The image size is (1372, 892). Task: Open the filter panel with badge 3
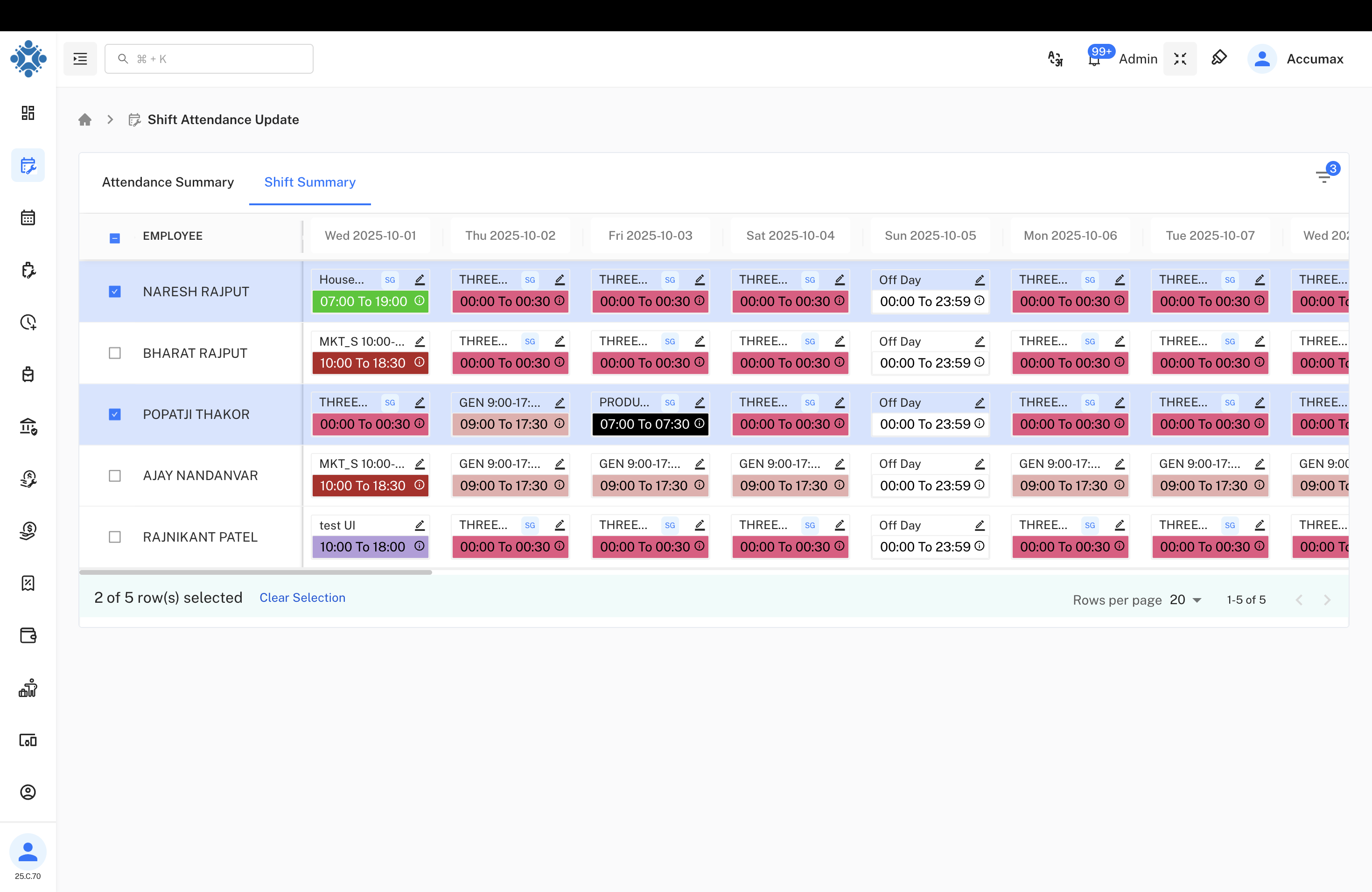click(x=1324, y=176)
